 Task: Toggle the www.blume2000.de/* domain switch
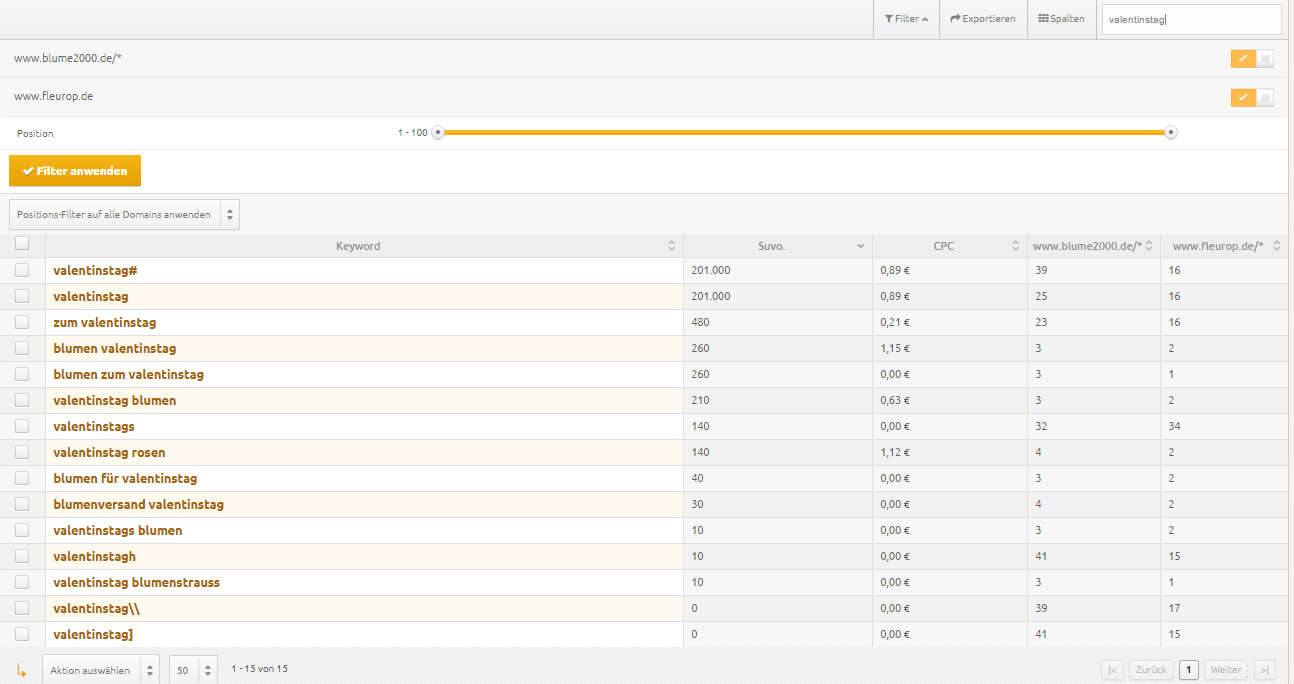pyautogui.click(x=1252, y=59)
